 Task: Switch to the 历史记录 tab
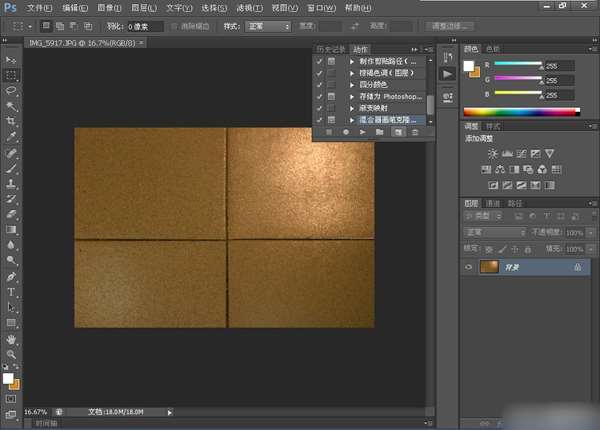click(x=329, y=48)
